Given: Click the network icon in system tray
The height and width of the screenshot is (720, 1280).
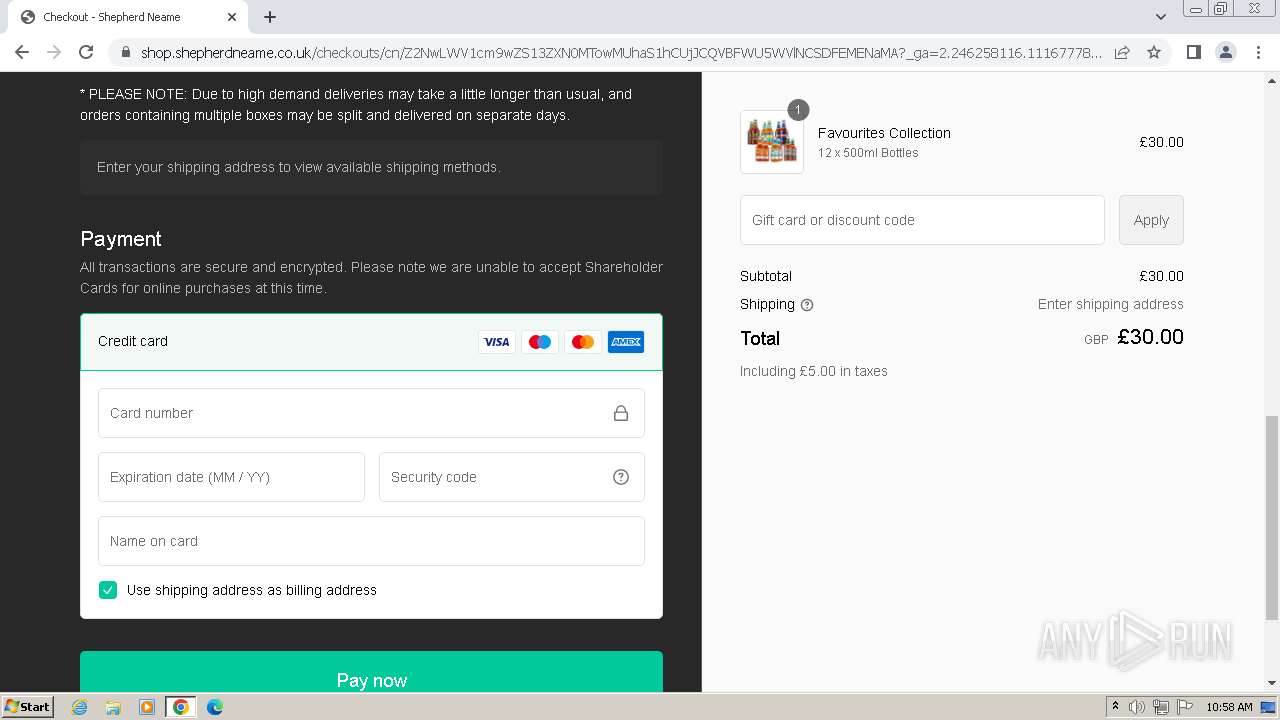Looking at the screenshot, I should 1161,707.
